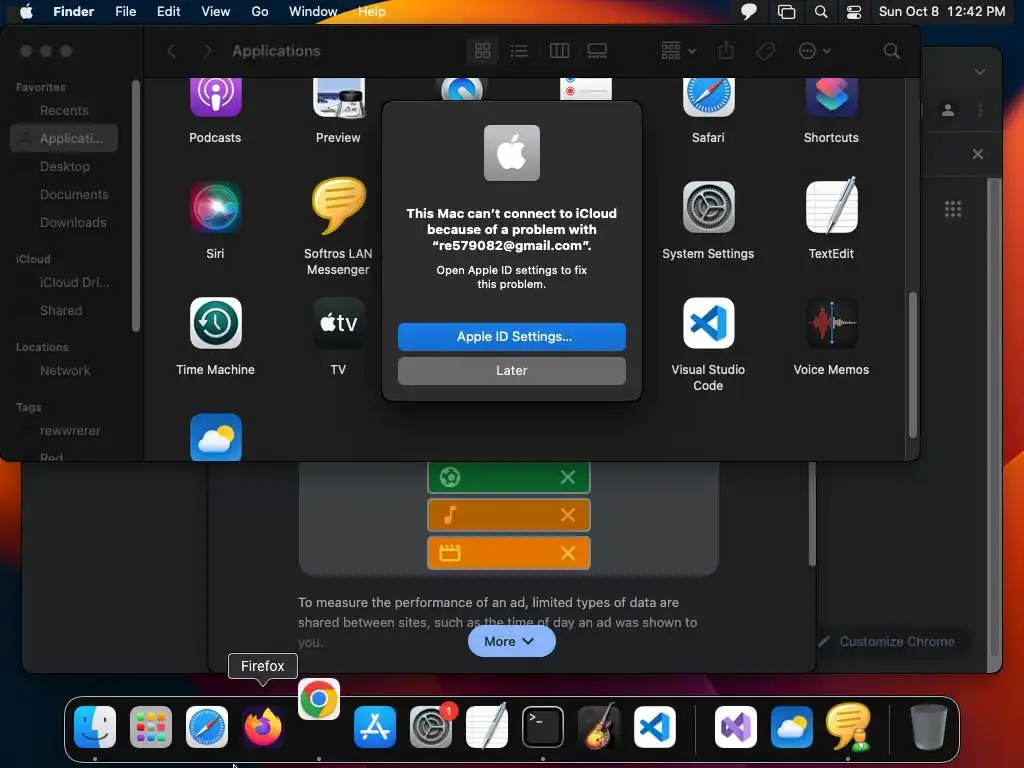Open File menu
Screen dimensions: 1024x768
click(125, 12)
